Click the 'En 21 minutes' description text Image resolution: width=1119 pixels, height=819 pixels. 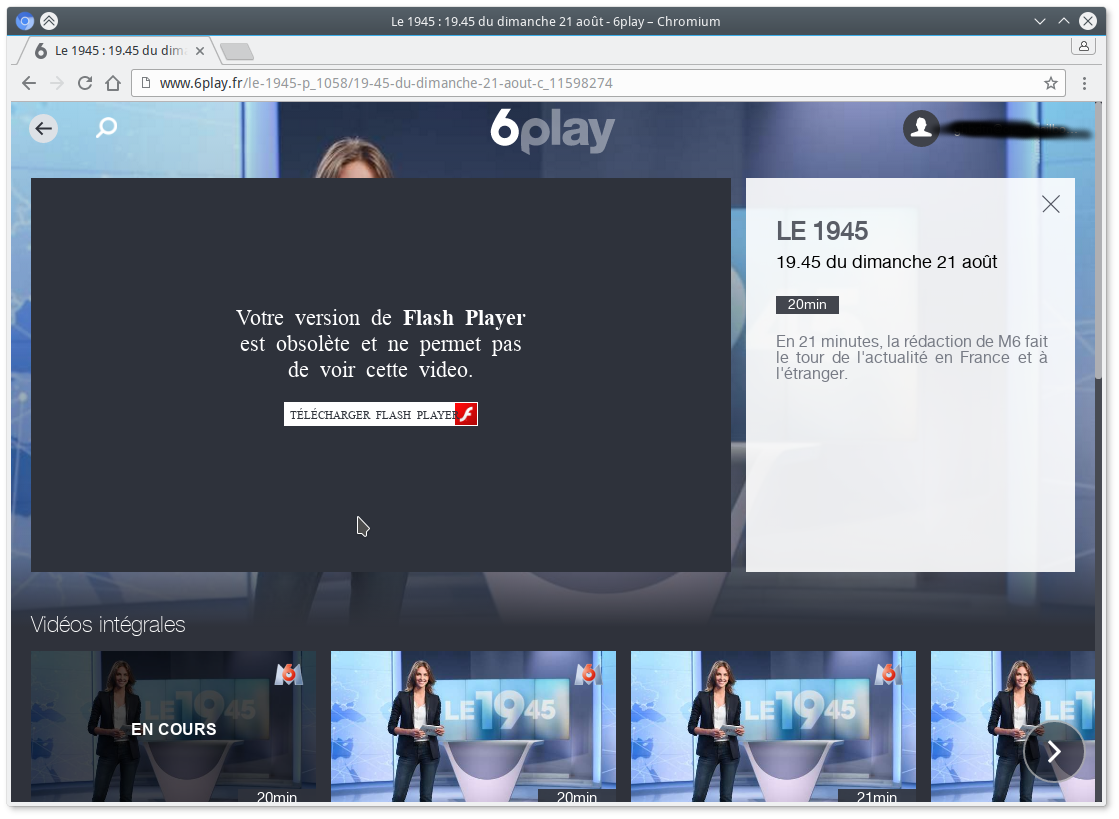click(x=912, y=357)
